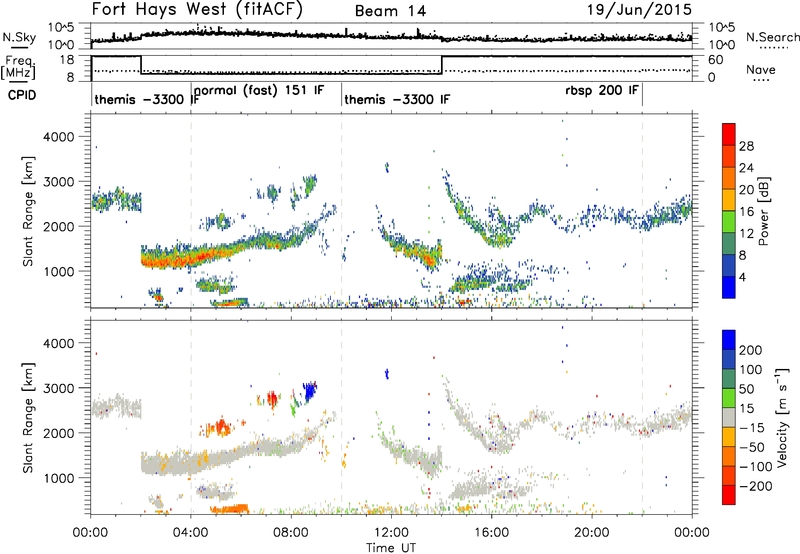The image size is (800, 554).
Task: Click the left '10^5' noise axis tick
Action: pyautogui.click(x=61, y=28)
